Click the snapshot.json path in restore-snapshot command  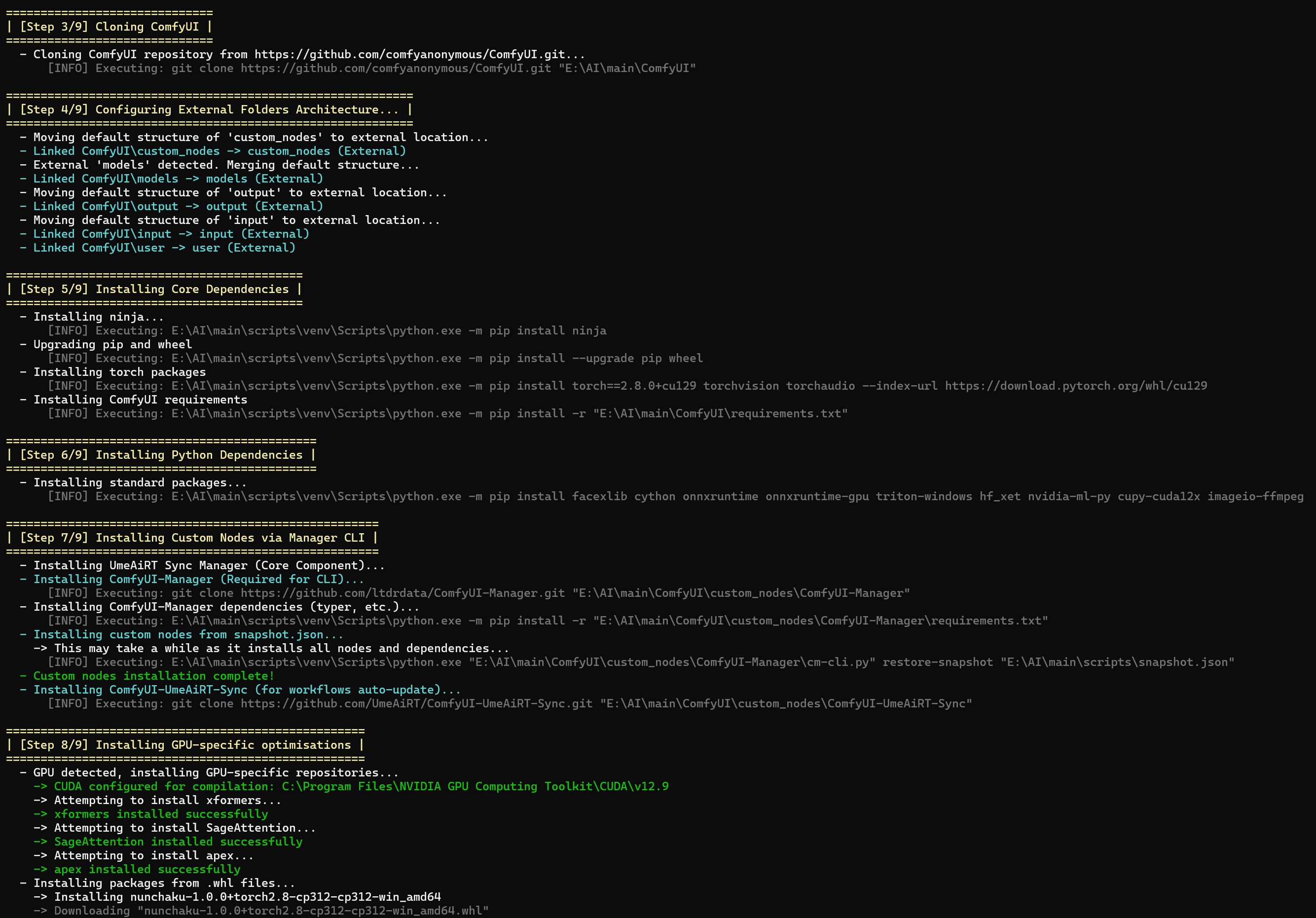[x=1117, y=662]
